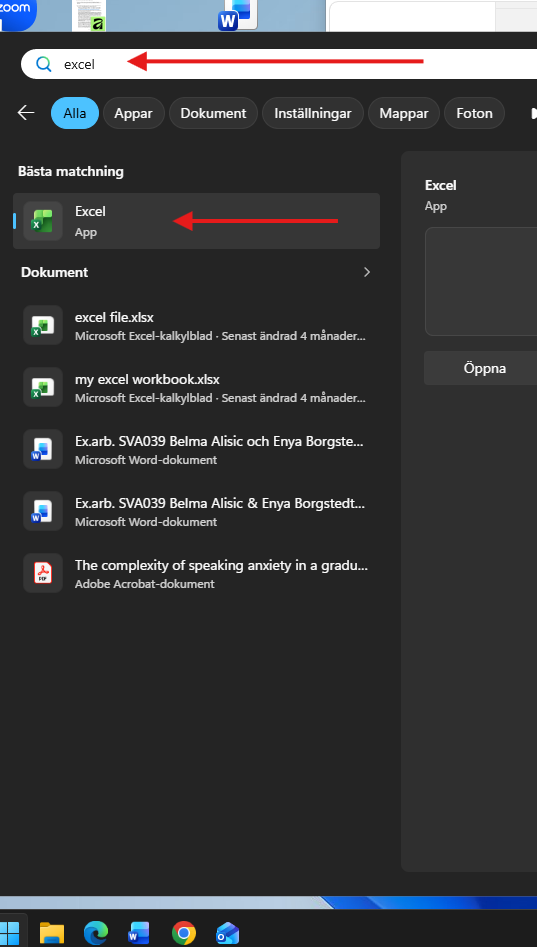Switch to the Appar filter tab
The width and height of the screenshot is (537, 947).
133,113
